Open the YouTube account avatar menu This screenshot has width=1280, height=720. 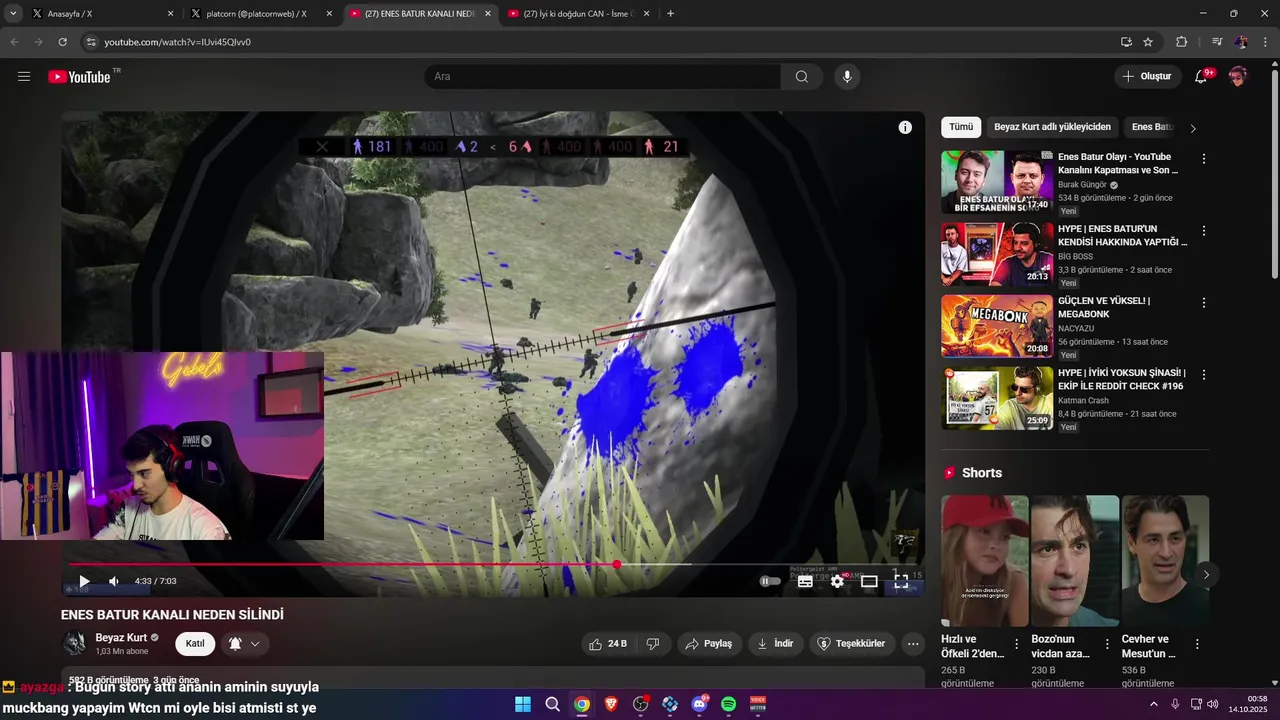pos(1238,76)
